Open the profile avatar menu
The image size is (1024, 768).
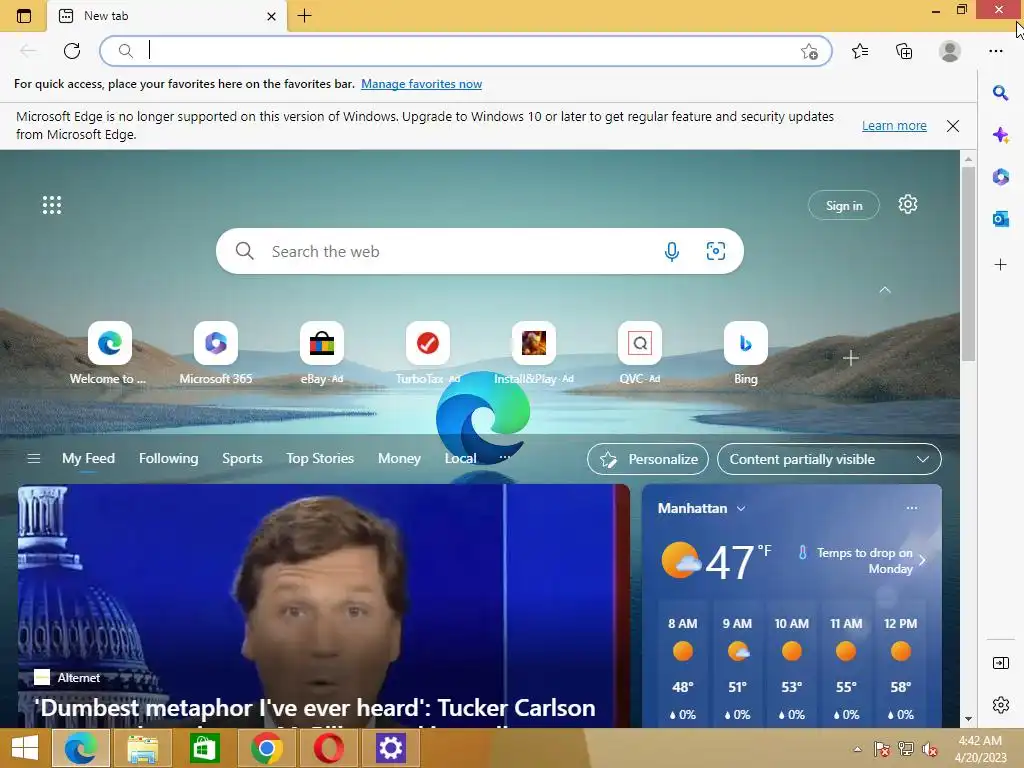[x=950, y=51]
